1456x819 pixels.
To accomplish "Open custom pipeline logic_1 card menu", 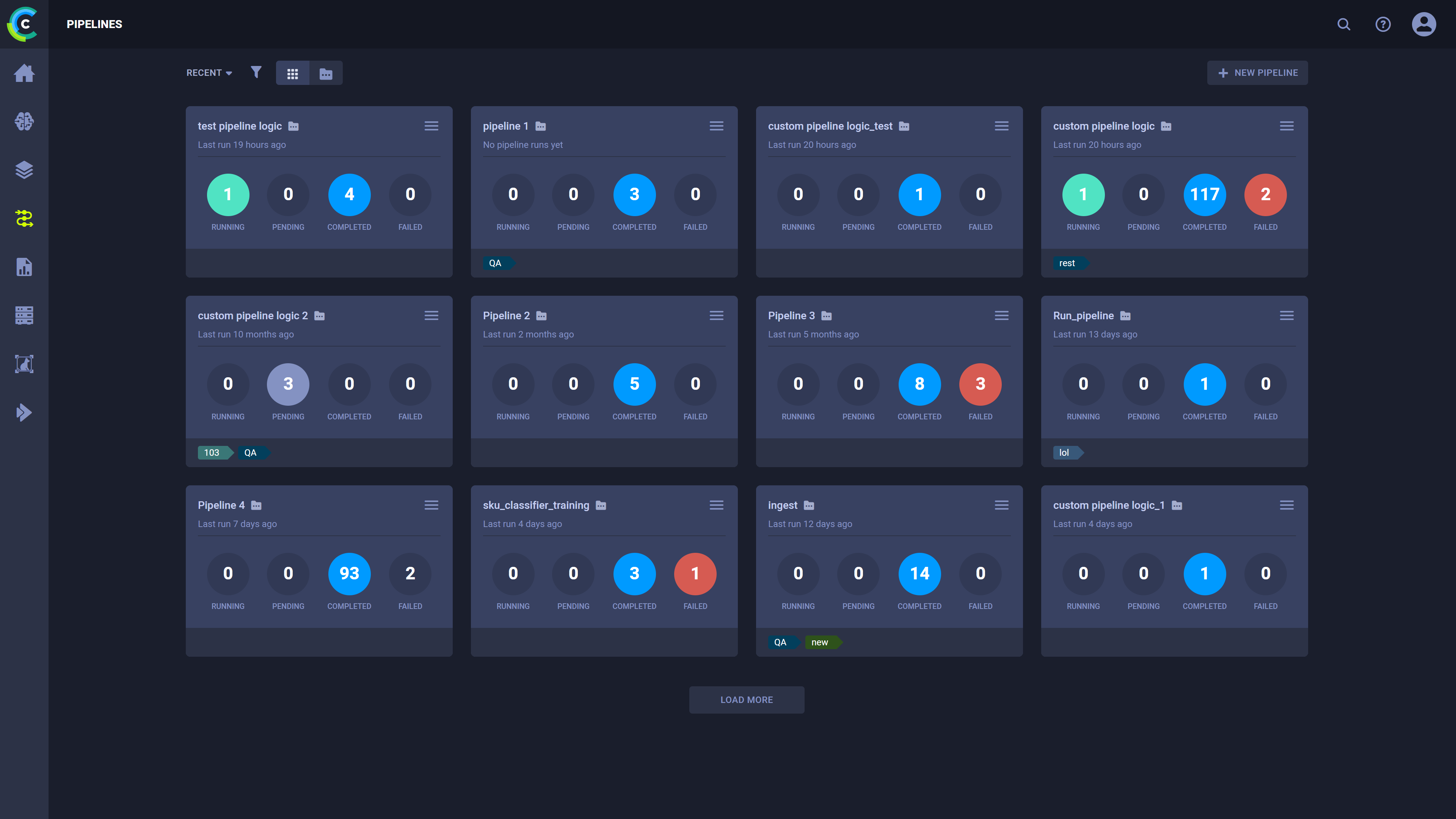I will 1287,505.
